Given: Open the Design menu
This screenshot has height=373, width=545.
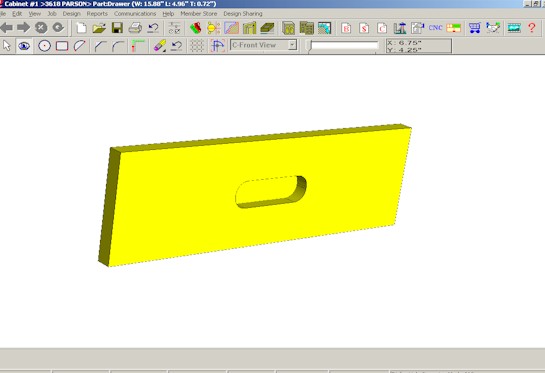Looking at the screenshot, I should click(71, 14).
